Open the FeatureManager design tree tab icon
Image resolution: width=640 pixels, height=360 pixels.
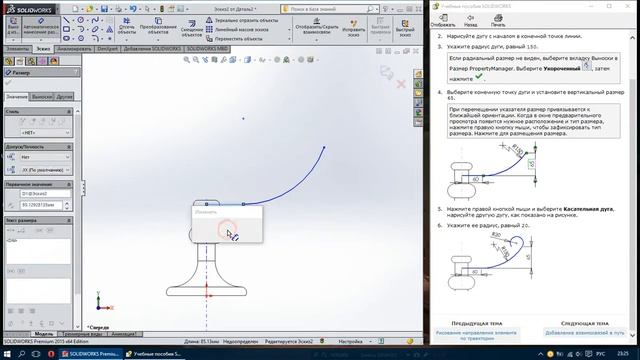click(x=9, y=61)
